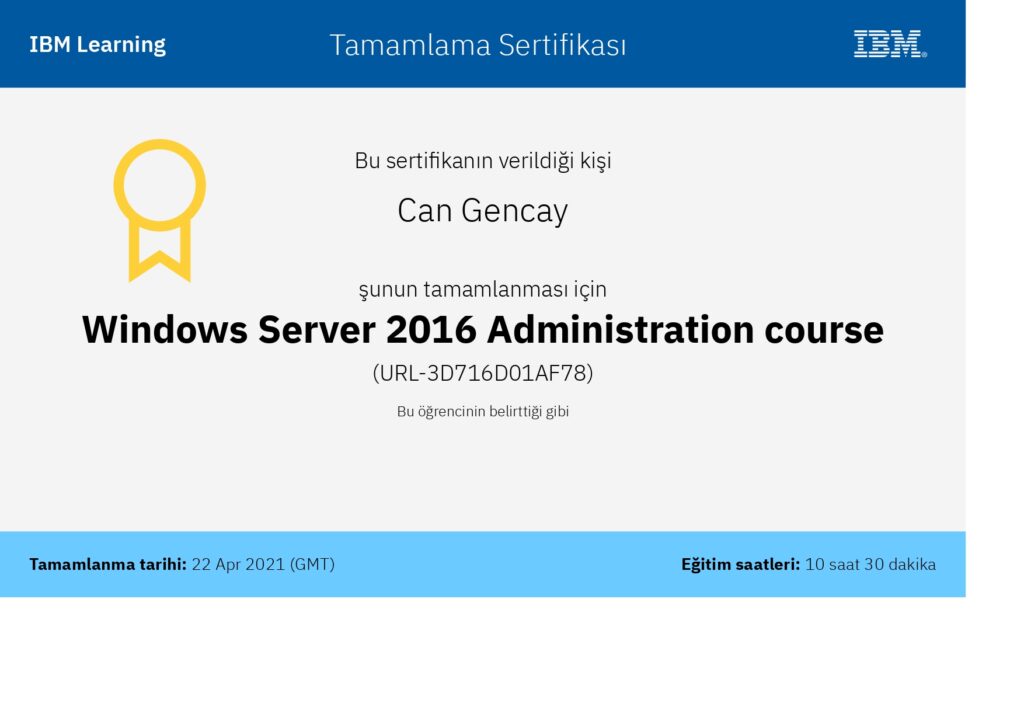
Task: Click the date 22 Apr 2021 (GMT)
Action: click(x=263, y=564)
